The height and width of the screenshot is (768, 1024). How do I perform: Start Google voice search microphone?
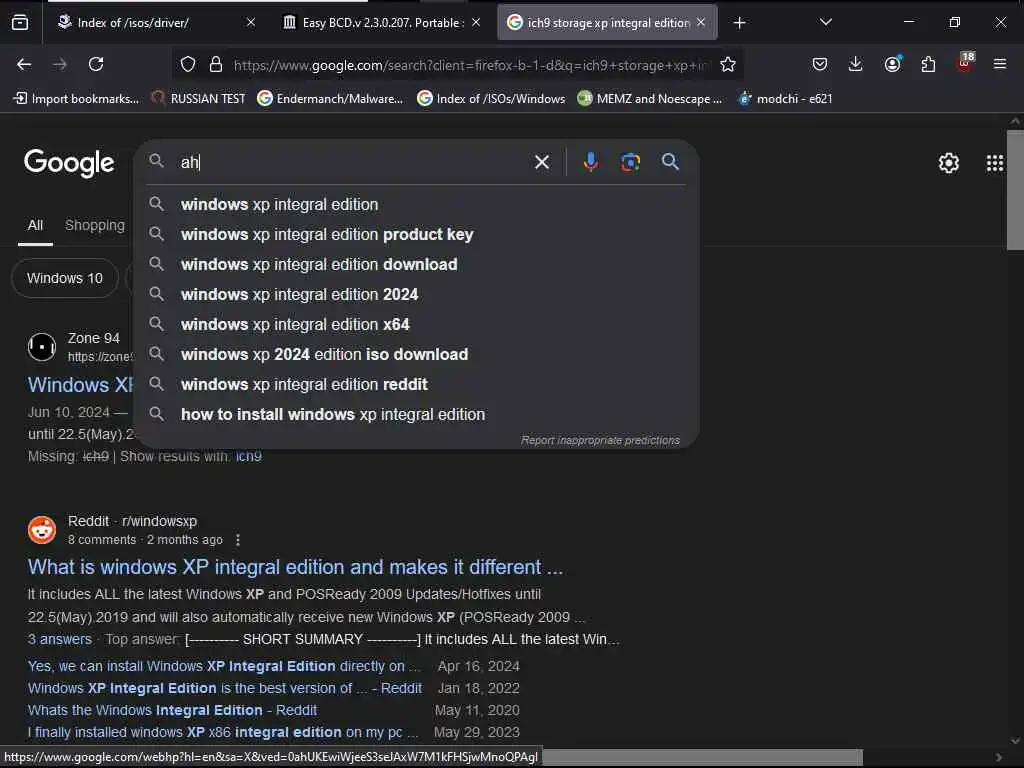click(x=590, y=162)
